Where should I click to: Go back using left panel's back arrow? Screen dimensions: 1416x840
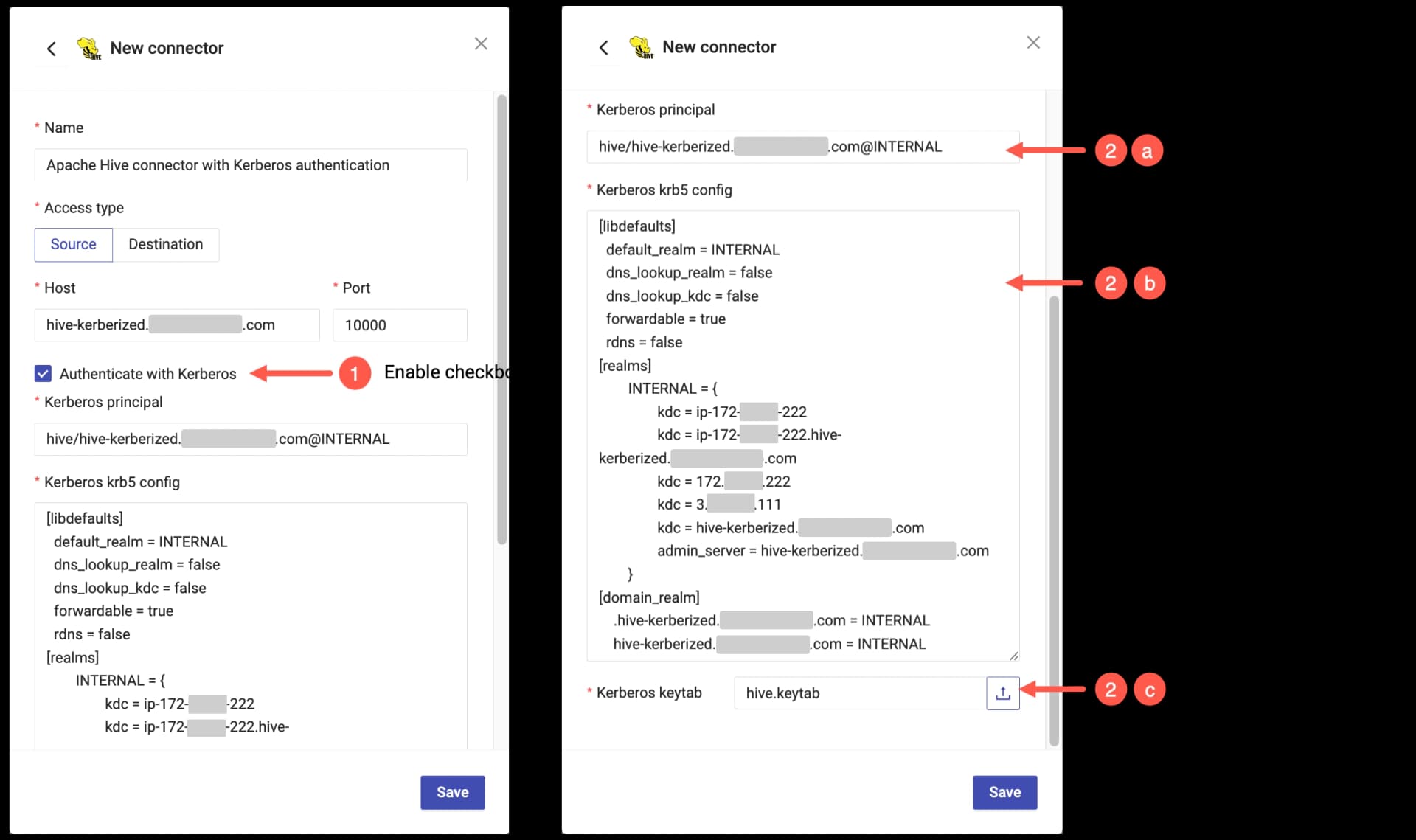pos(51,49)
